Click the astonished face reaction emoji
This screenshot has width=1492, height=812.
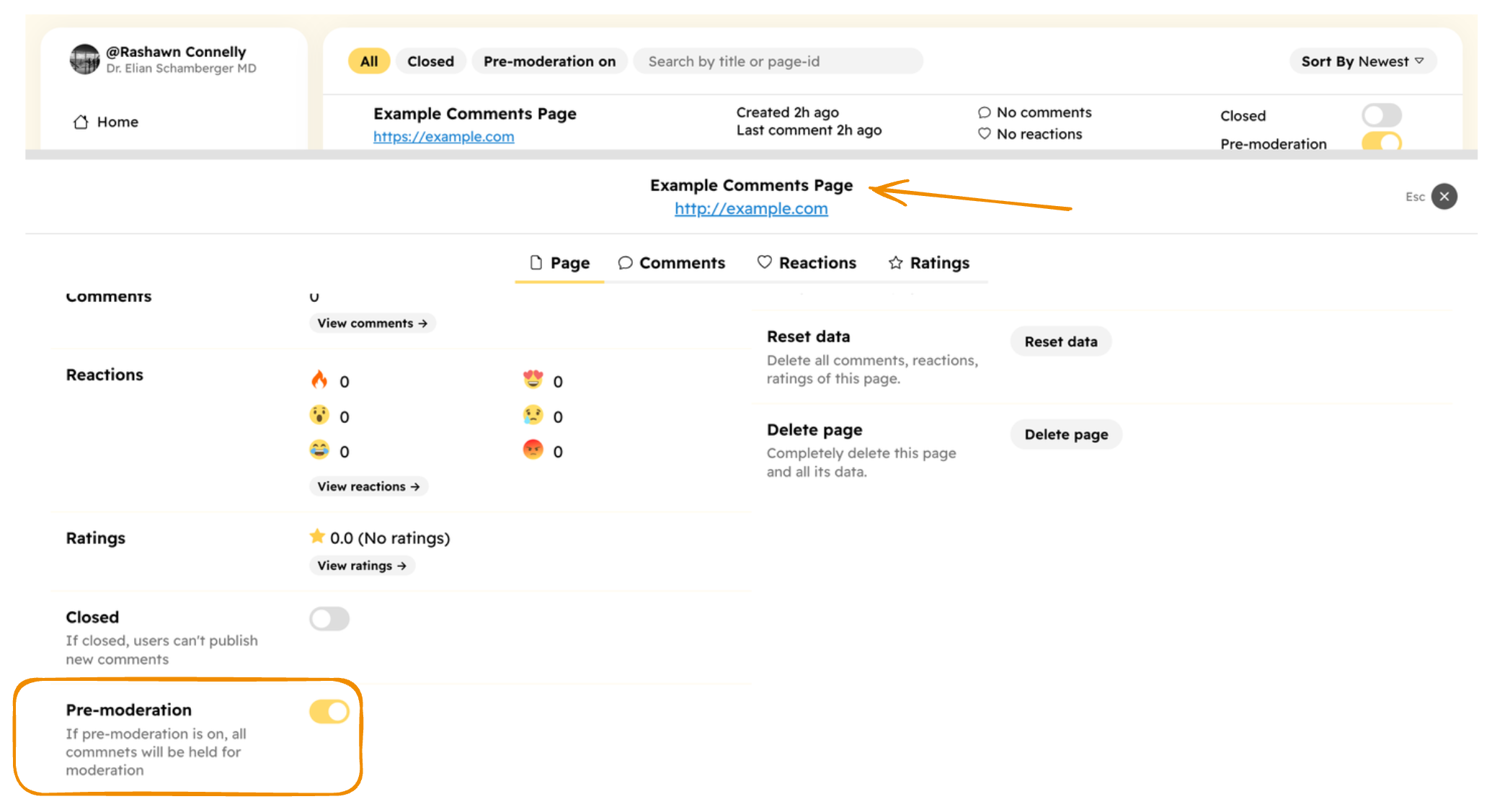[x=319, y=415]
